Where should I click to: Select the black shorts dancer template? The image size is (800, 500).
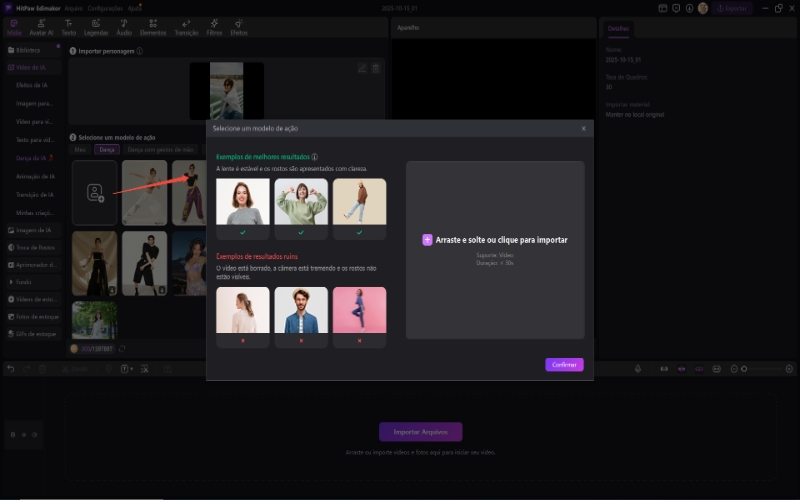coord(144,263)
